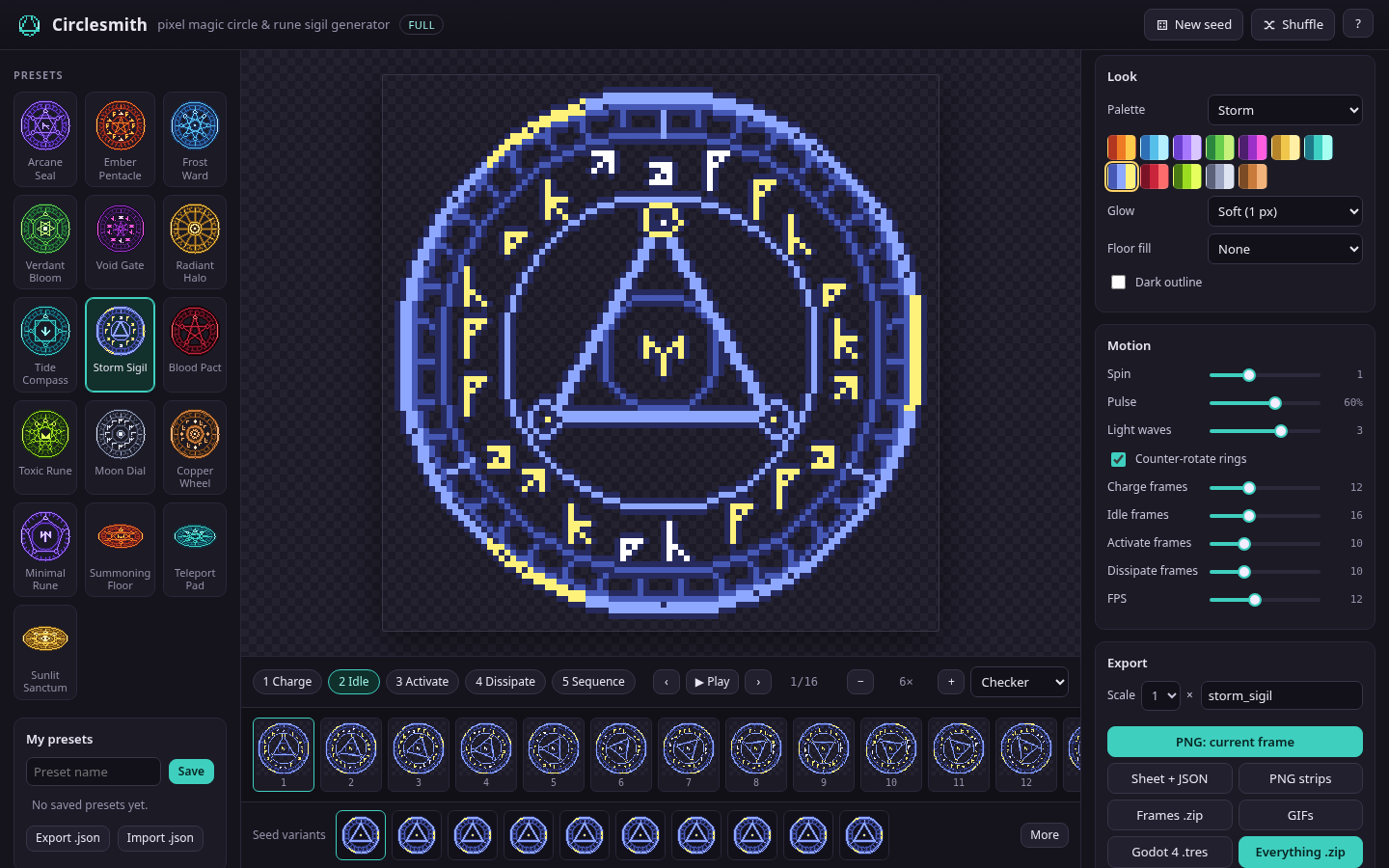
Task: Choose the Moon Dial preset
Action: click(120, 448)
